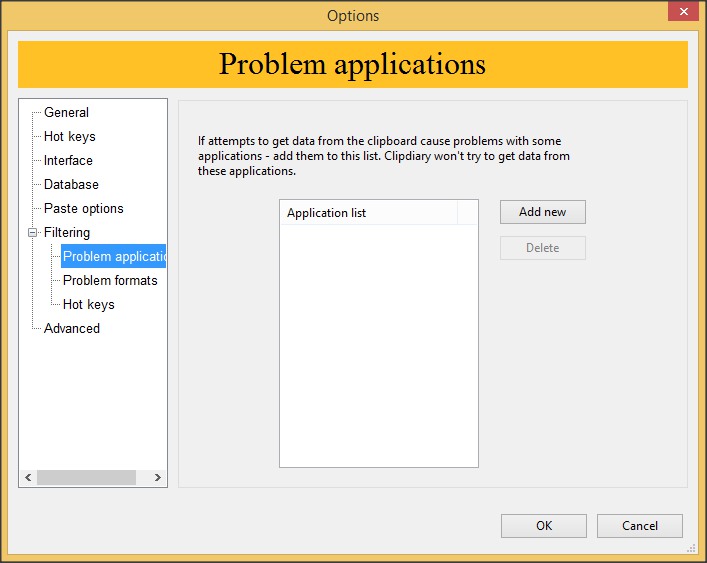This screenshot has width=707, height=563.
Task: Click the tree's horizontal scrollbar thumb
Action: coord(86,478)
